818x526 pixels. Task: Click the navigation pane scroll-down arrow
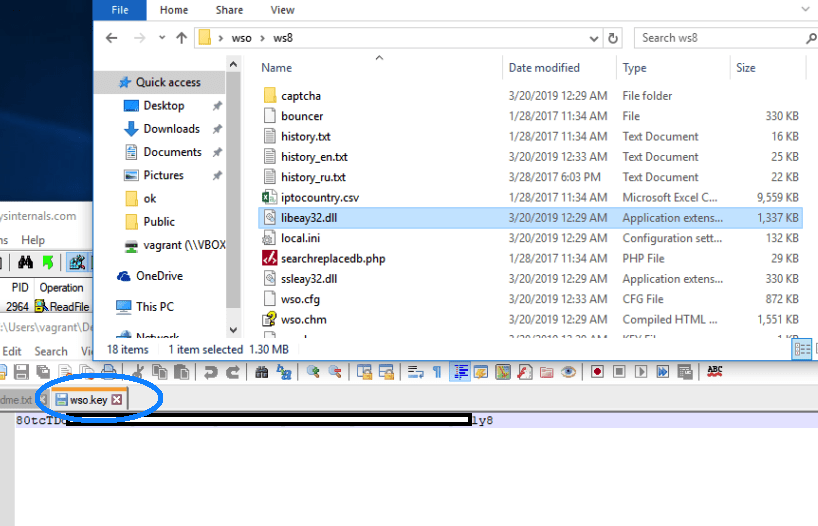click(233, 330)
